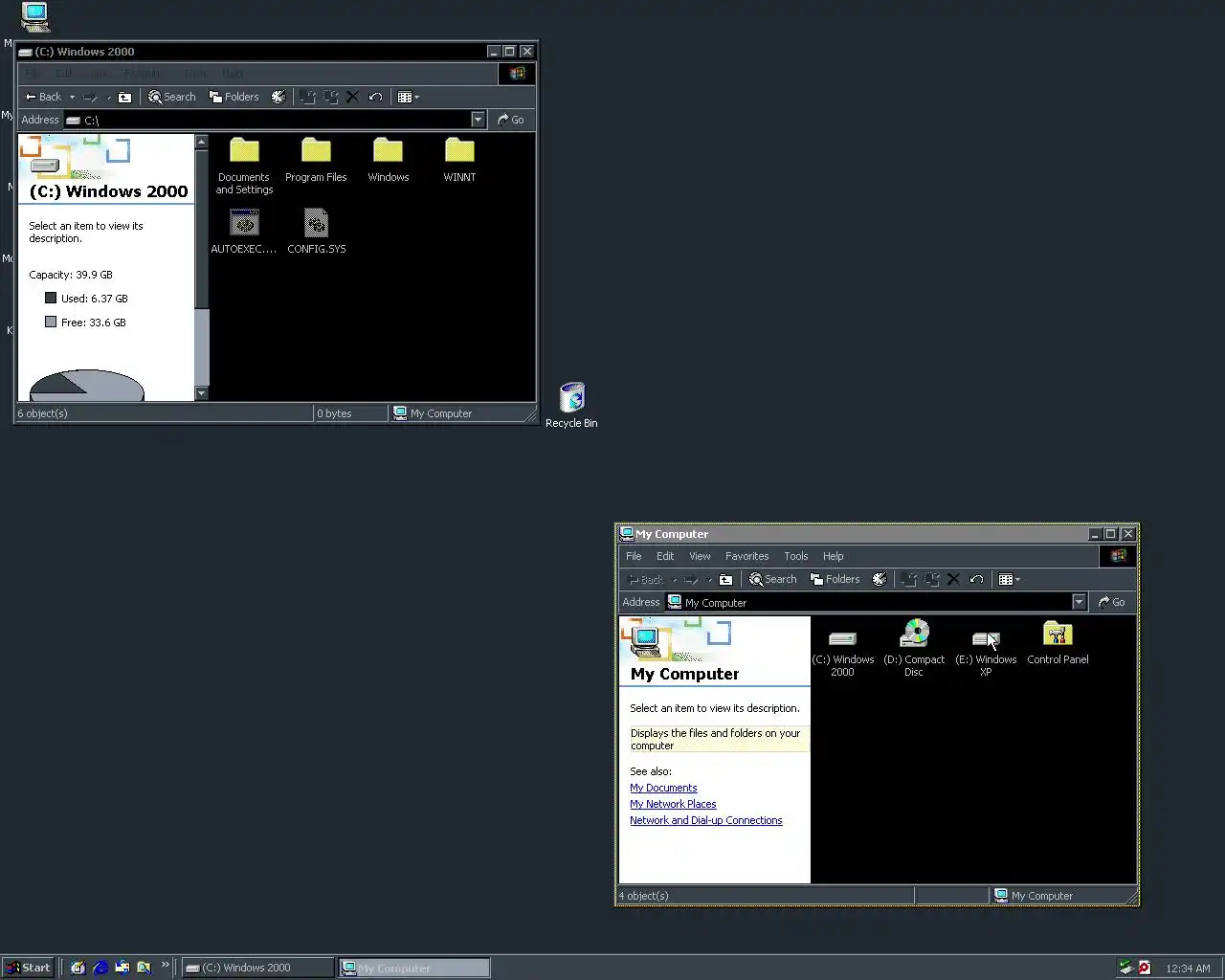
Task: Open the My Documents link
Action: click(663, 788)
